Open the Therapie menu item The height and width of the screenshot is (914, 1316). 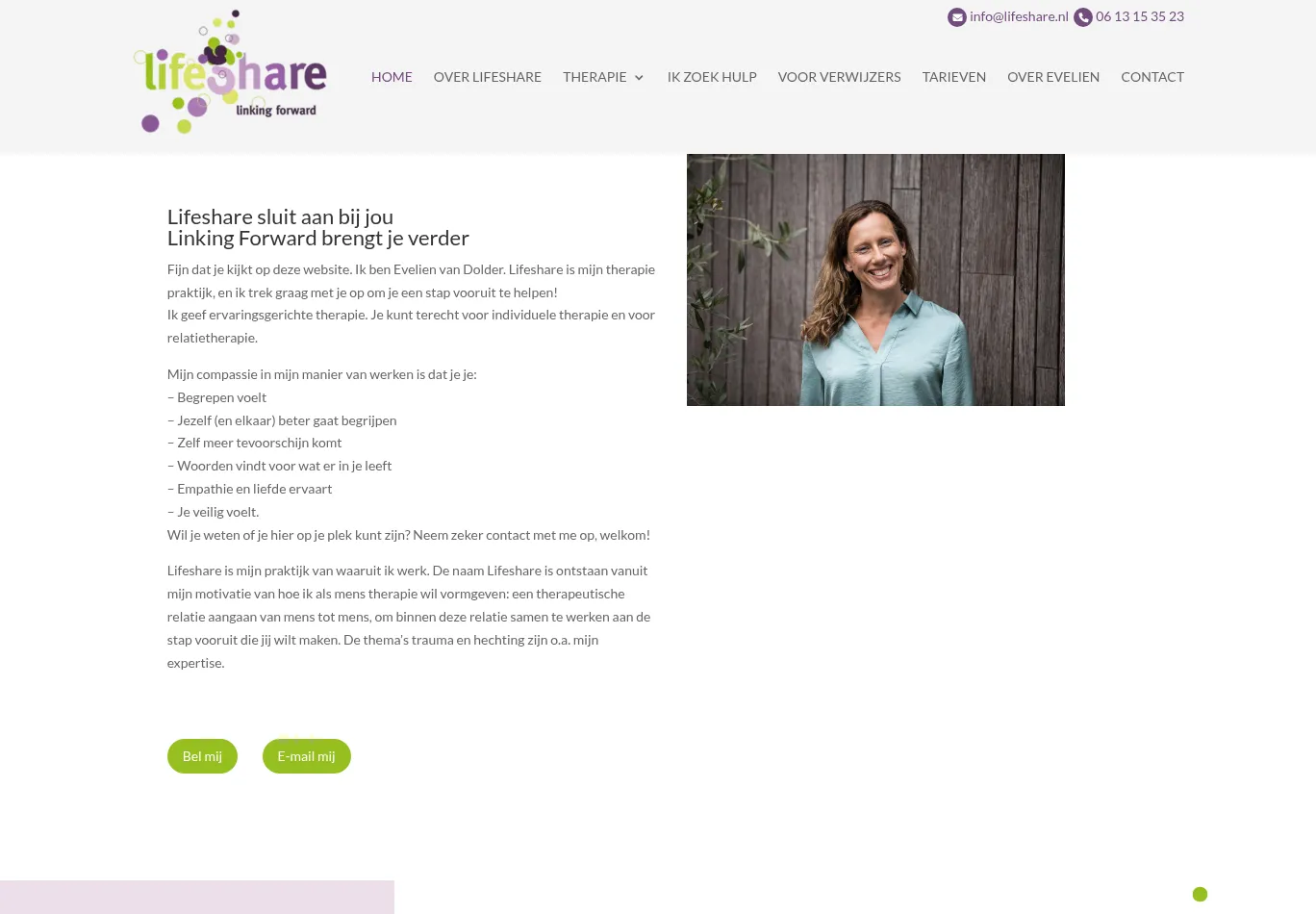pos(595,77)
